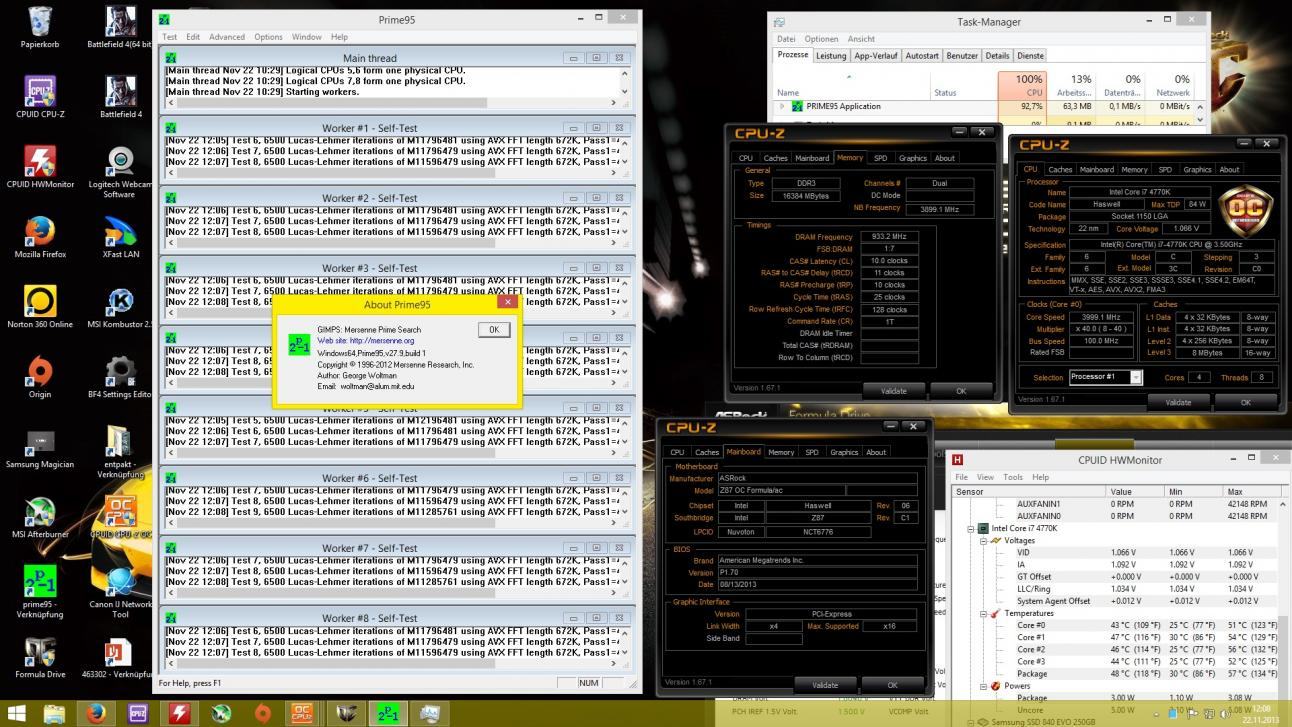Launch the Mozilla Firefox desktop shortcut
This screenshot has width=1292, height=727.
tap(40, 237)
